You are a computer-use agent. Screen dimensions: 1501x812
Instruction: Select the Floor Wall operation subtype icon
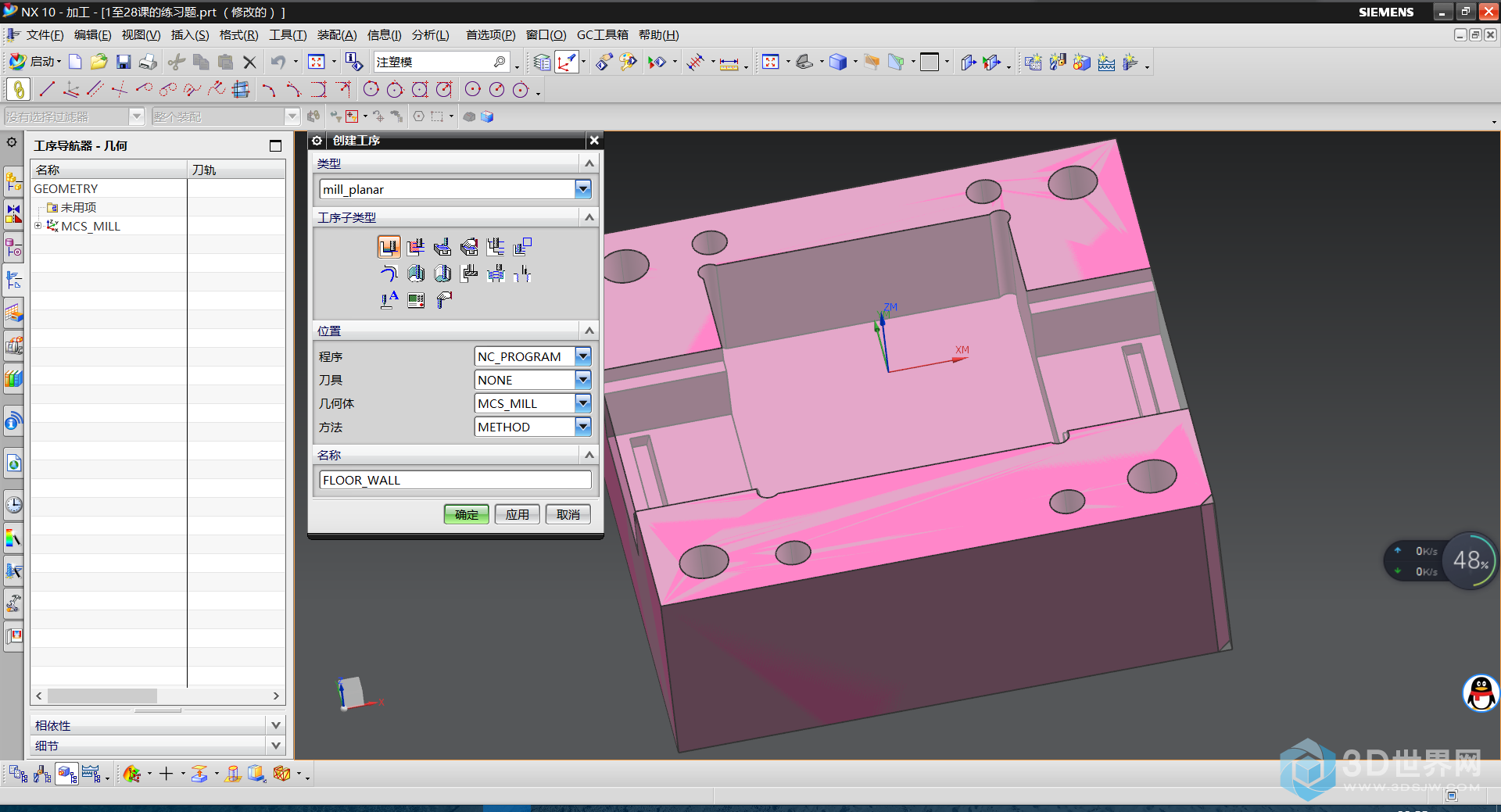[x=389, y=247]
